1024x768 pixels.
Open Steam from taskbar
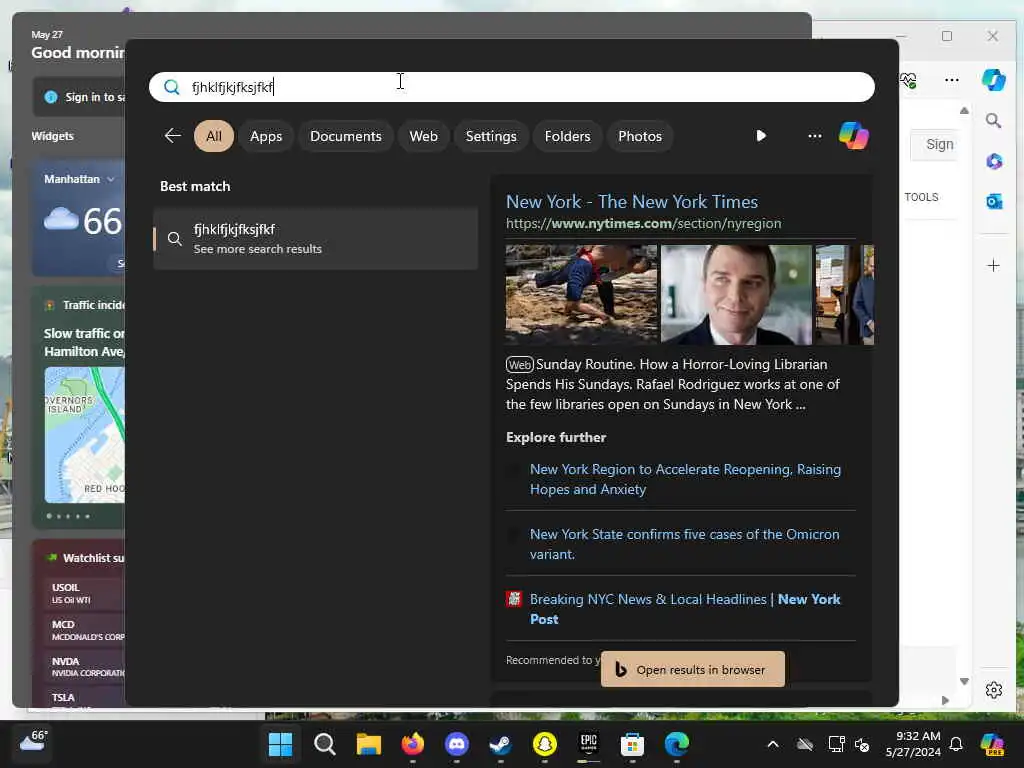(501, 744)
